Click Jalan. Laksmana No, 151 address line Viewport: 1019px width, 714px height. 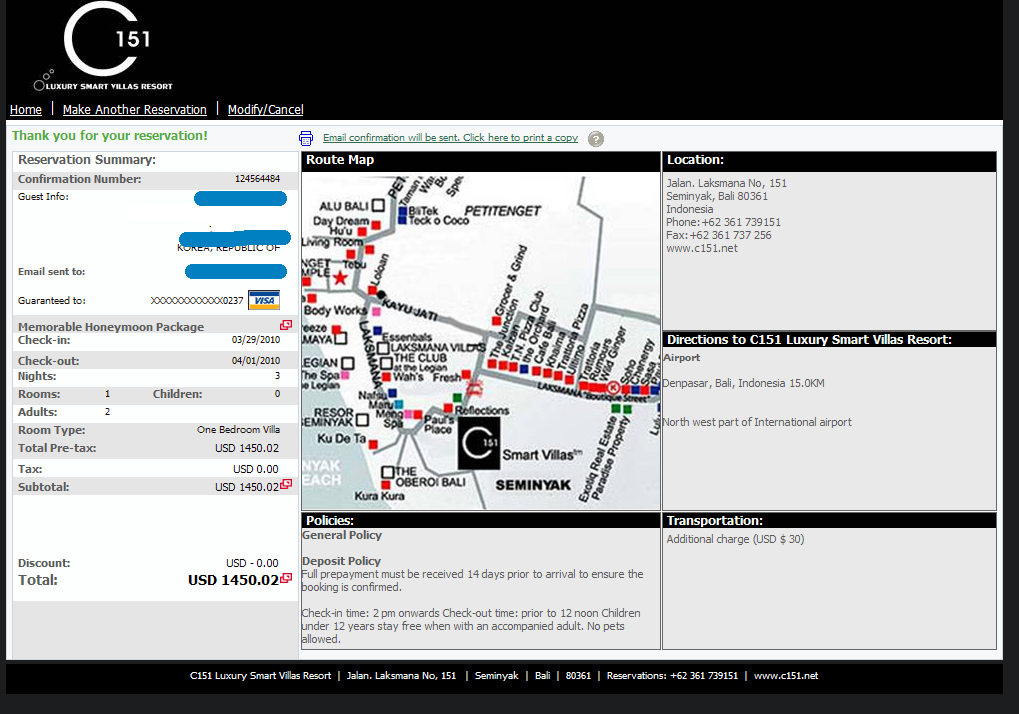tap(727, 183)
